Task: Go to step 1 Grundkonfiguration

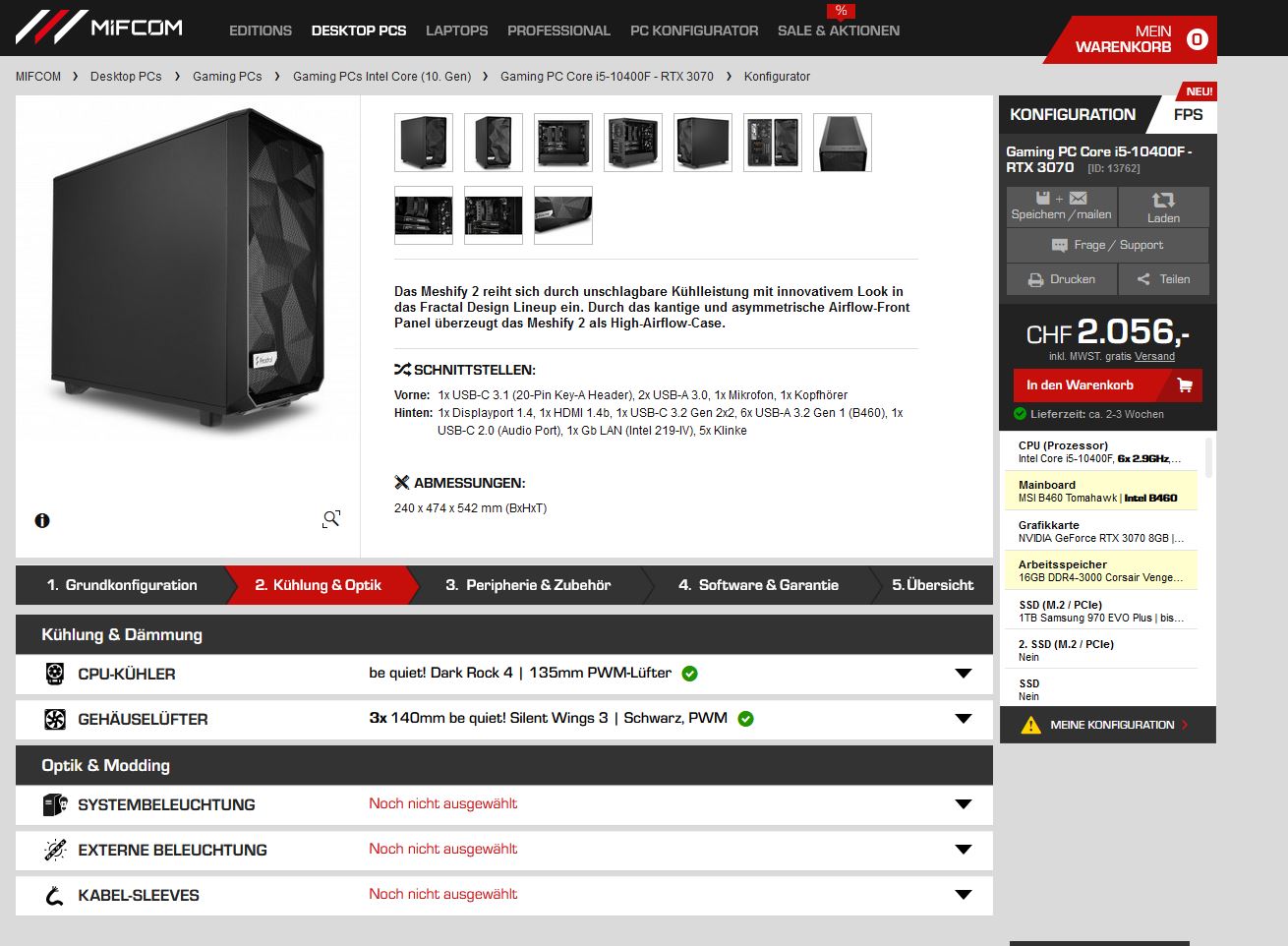Action: click(x=121, y=585)
